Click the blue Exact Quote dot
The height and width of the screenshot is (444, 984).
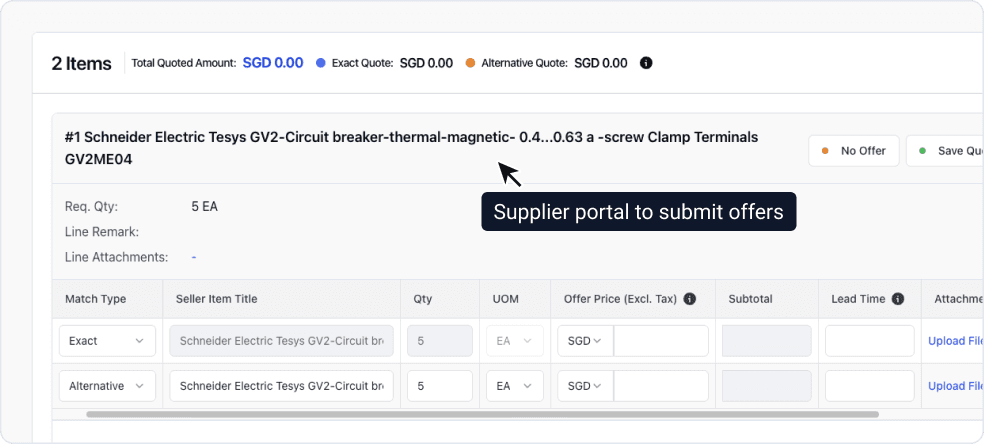coord(321,63)
